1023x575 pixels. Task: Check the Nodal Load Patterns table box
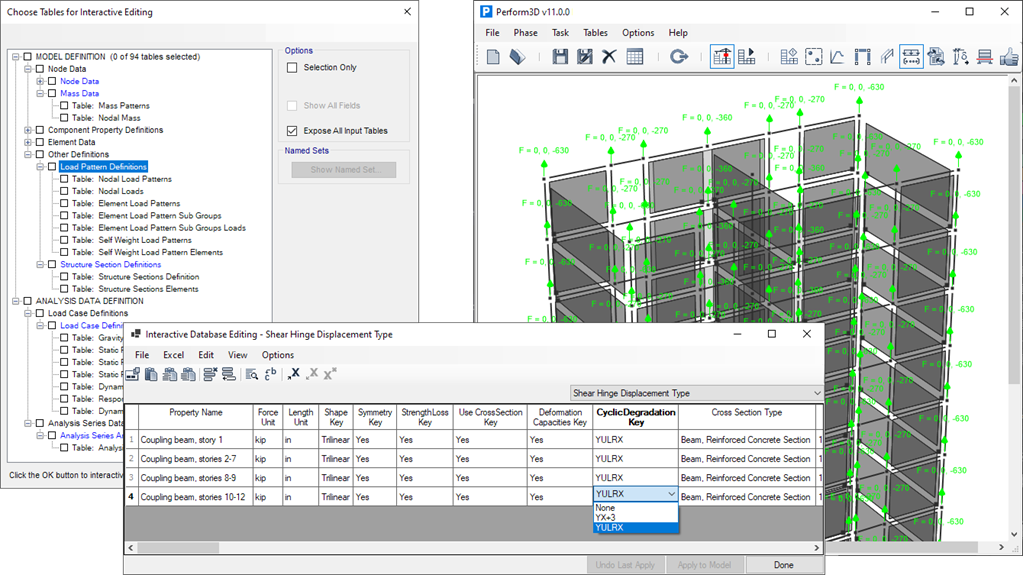pos(64,179)
